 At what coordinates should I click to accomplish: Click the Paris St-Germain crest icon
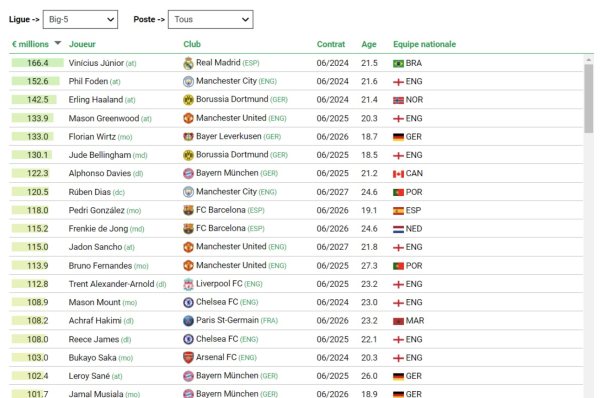click(x=188, y=321)
